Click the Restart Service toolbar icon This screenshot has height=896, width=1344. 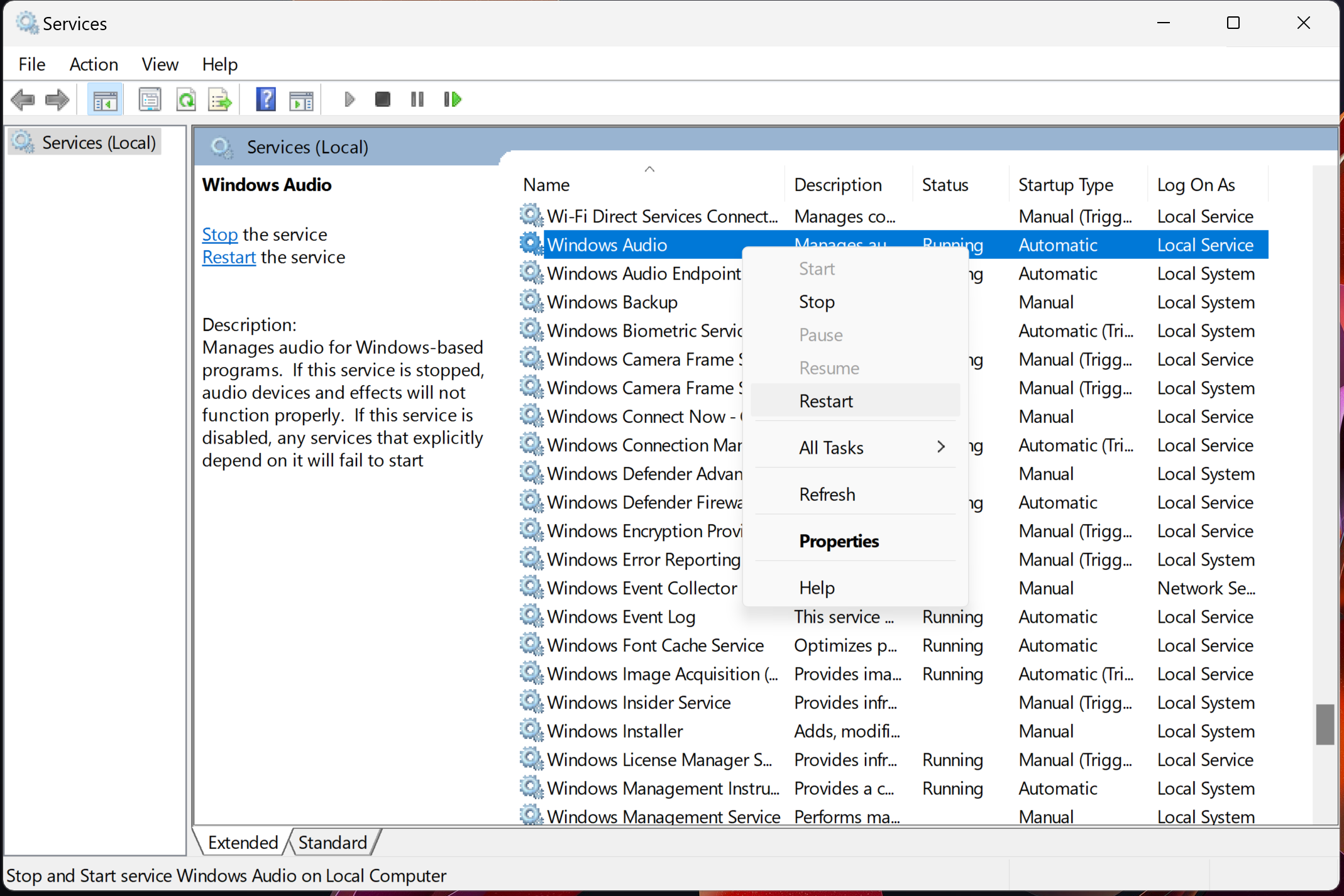(x=453, y=99)
